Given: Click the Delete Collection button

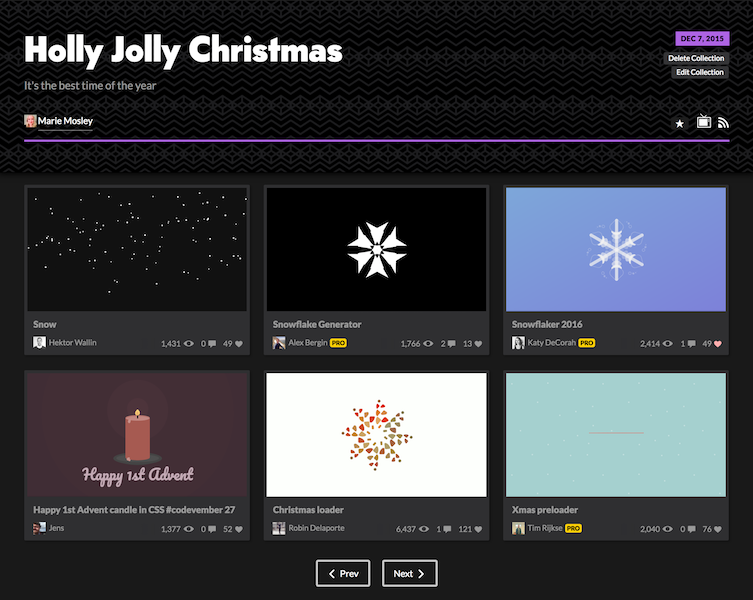Looking at the screenshot, I should [x=696, y=58].
